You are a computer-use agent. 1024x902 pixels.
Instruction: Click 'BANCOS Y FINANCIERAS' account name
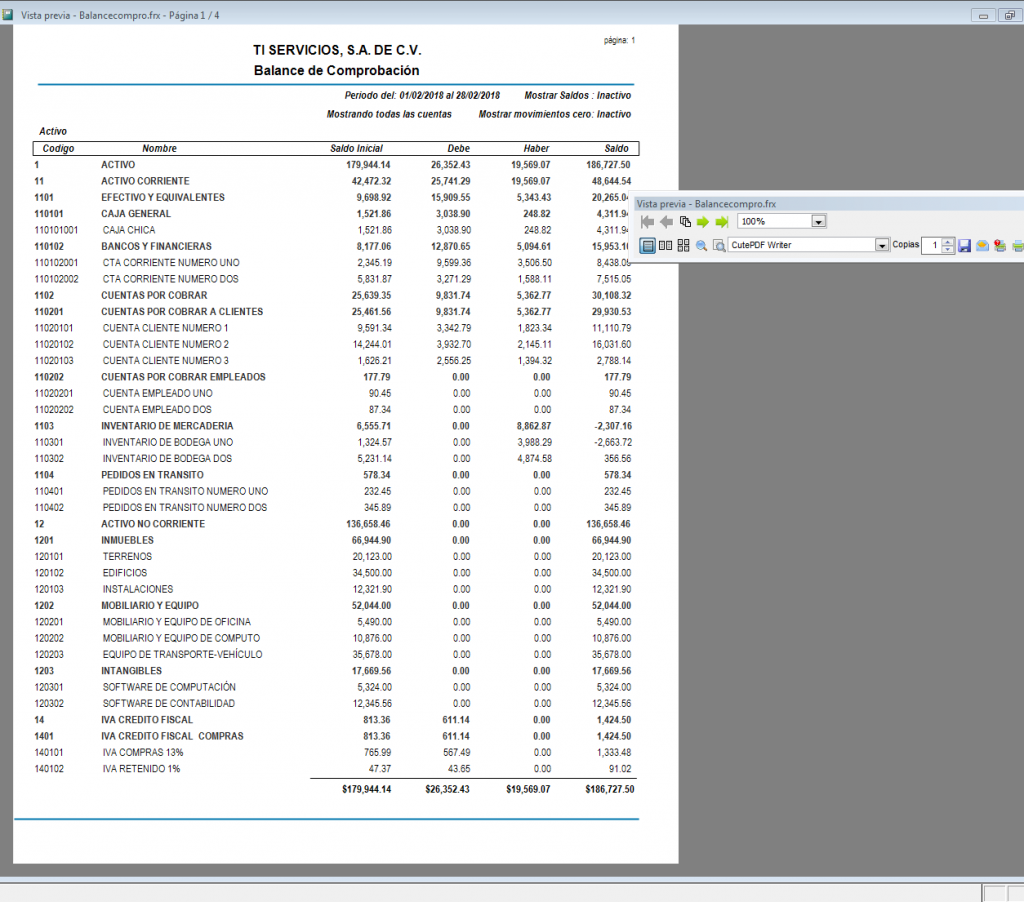coord(156,246)
